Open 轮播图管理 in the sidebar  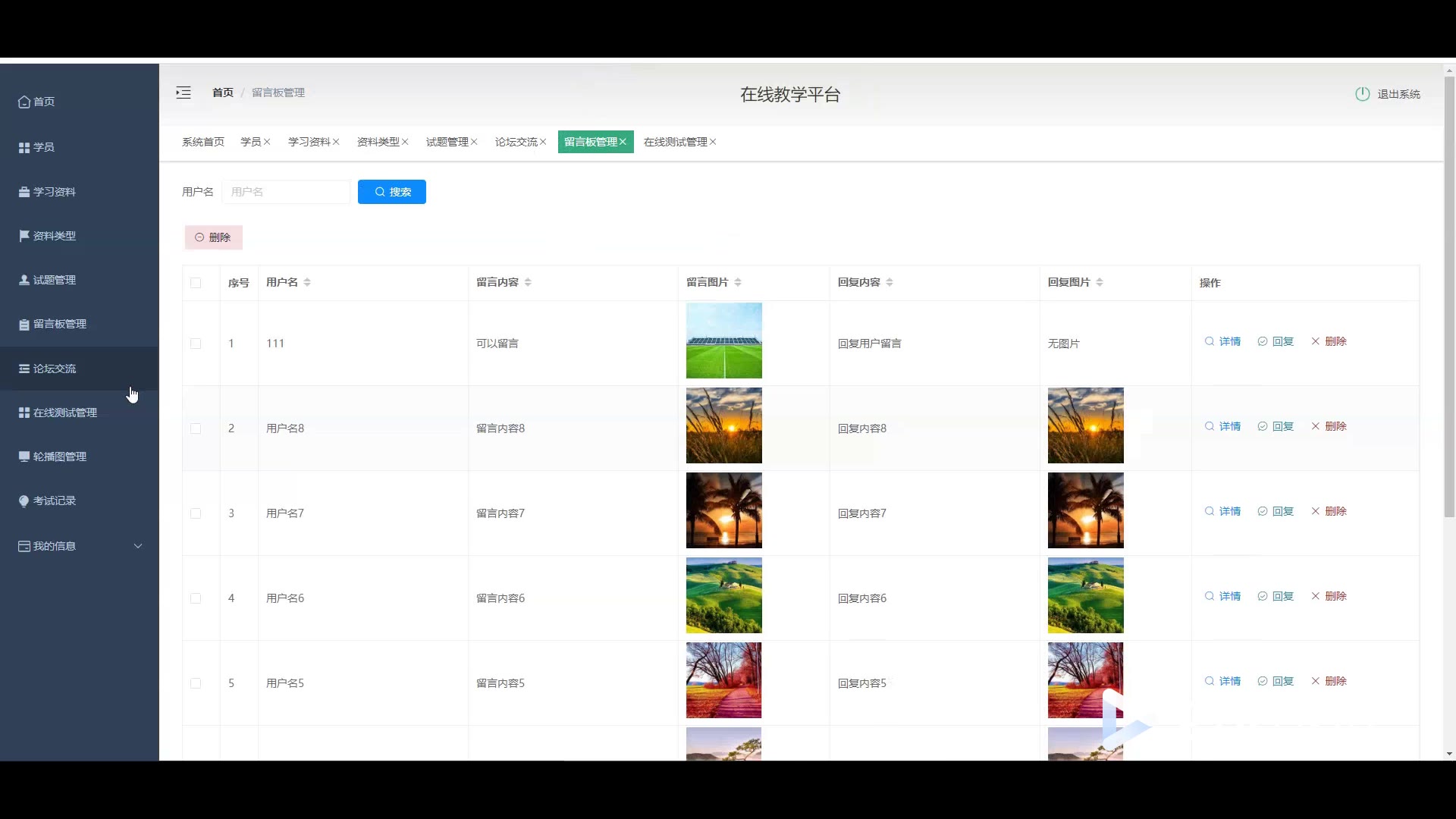[59, 457]
